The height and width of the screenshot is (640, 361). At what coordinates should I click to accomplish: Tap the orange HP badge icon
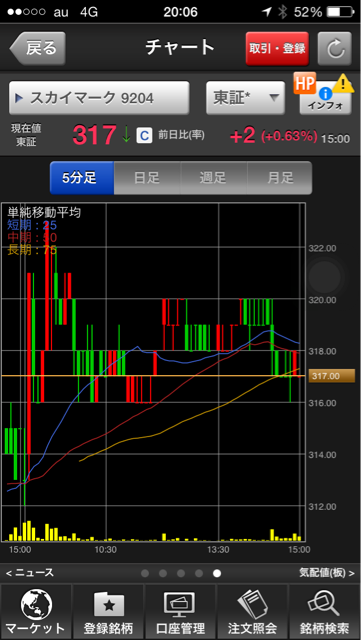point(305,83)
